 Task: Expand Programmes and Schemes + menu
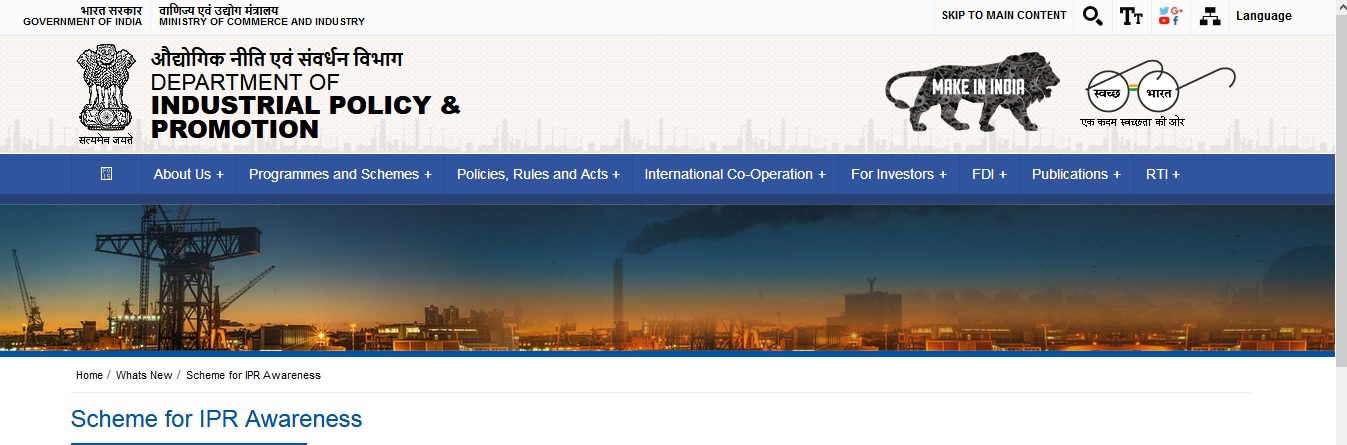(340, 174)
